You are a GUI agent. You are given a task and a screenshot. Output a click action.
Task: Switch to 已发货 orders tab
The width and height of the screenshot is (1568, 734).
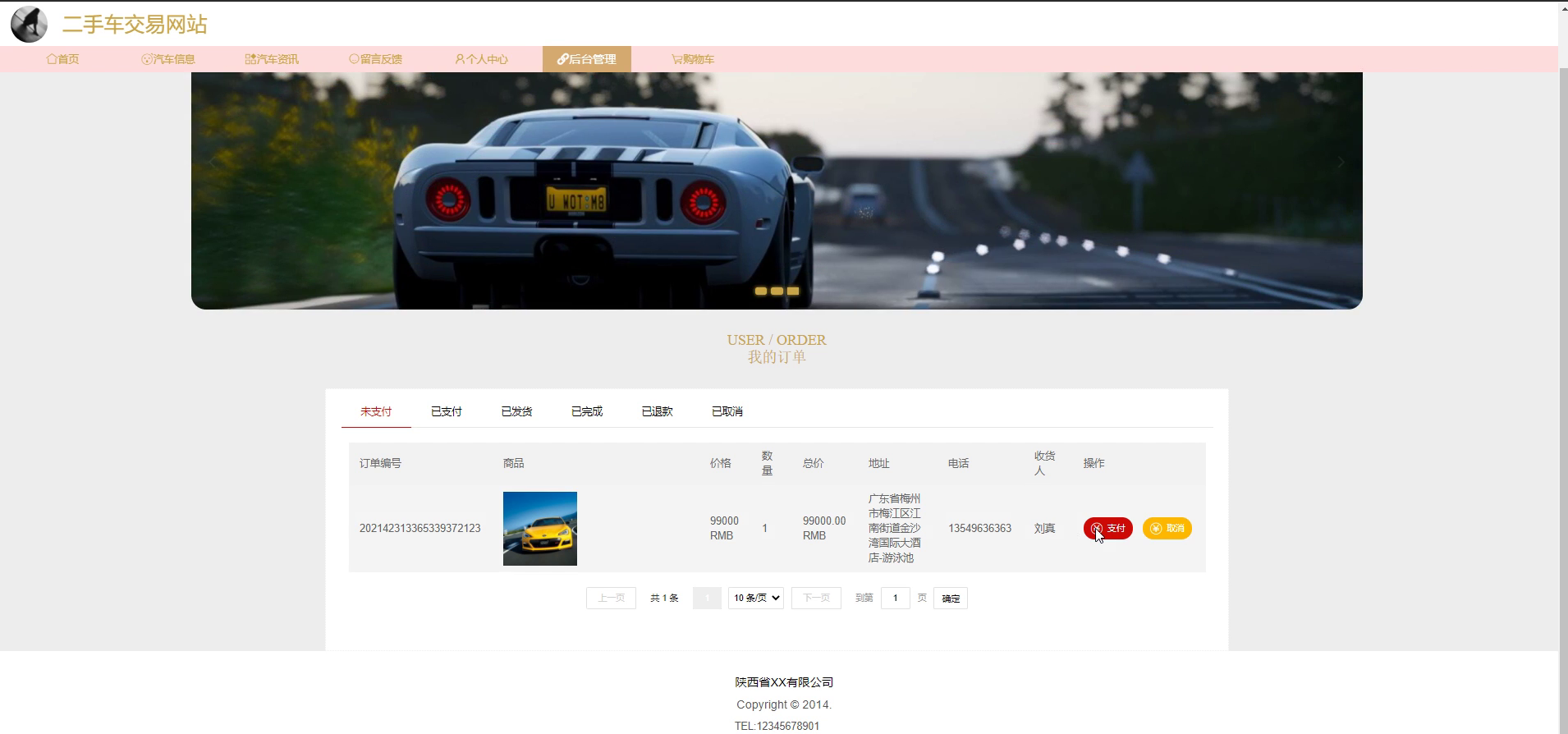tap(516, 411)
